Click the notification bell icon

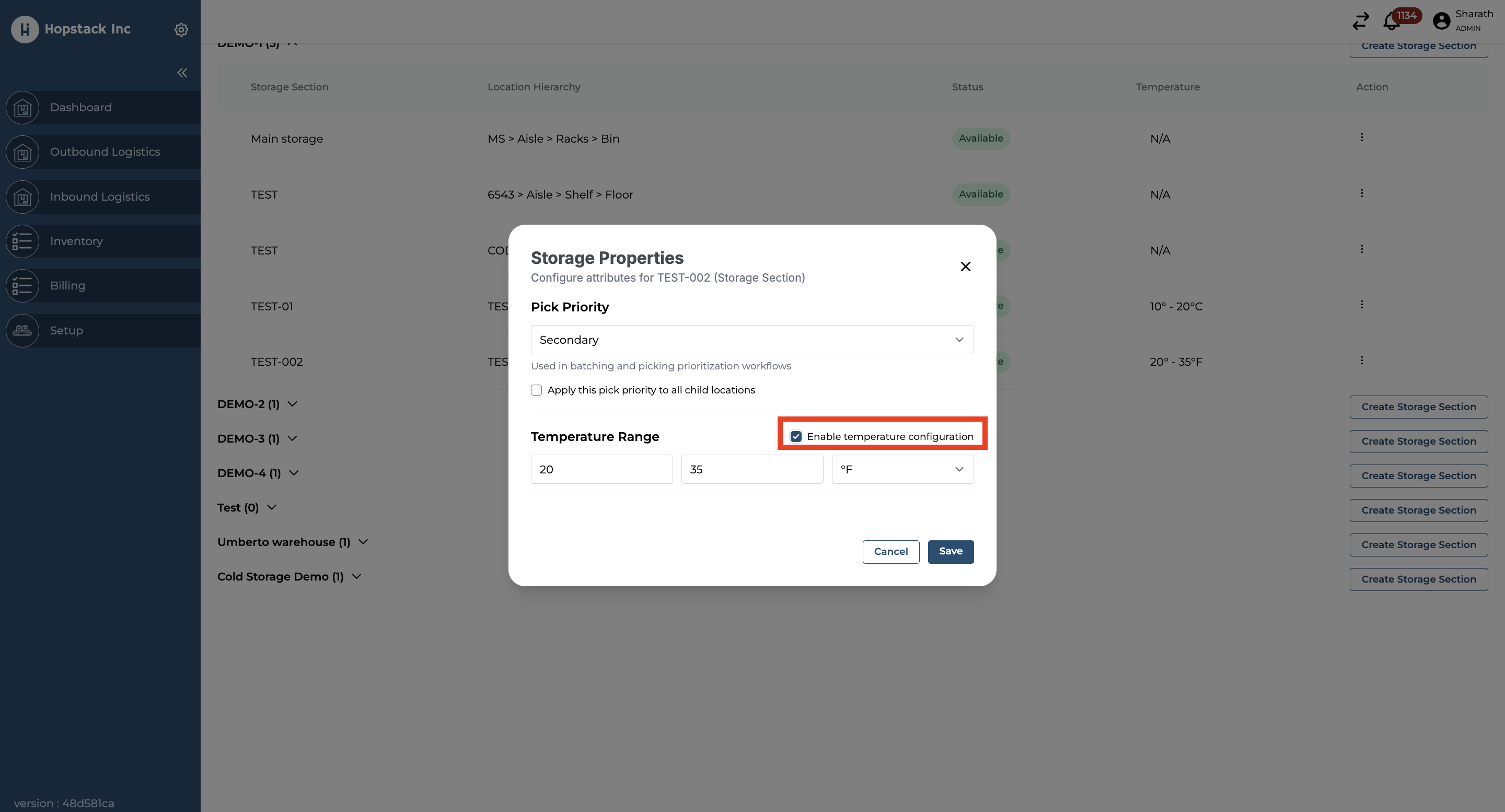pyautogui.click(x=1391, y=21)
